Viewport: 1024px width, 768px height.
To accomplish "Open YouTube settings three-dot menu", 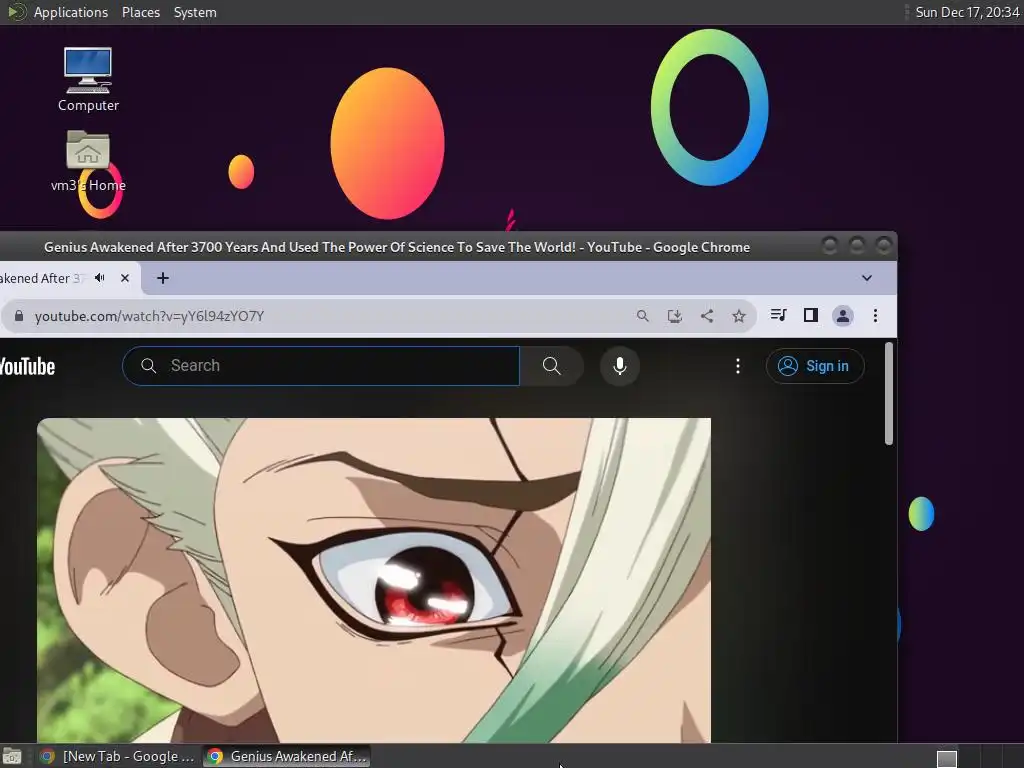I will tap(738, 366).
